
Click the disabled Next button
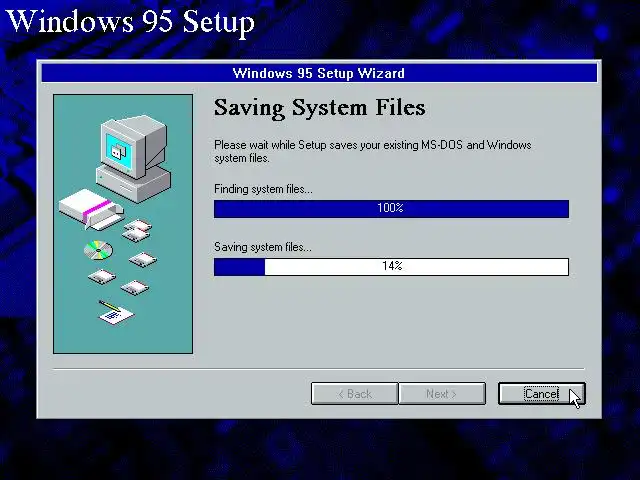pyautogui.click(x=442, y=393)
